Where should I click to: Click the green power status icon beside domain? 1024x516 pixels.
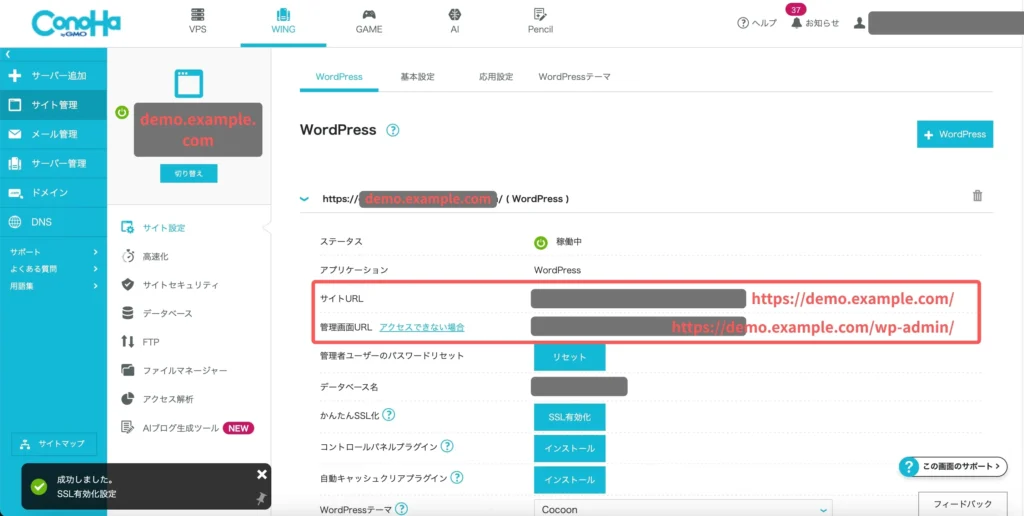point(122,112)
